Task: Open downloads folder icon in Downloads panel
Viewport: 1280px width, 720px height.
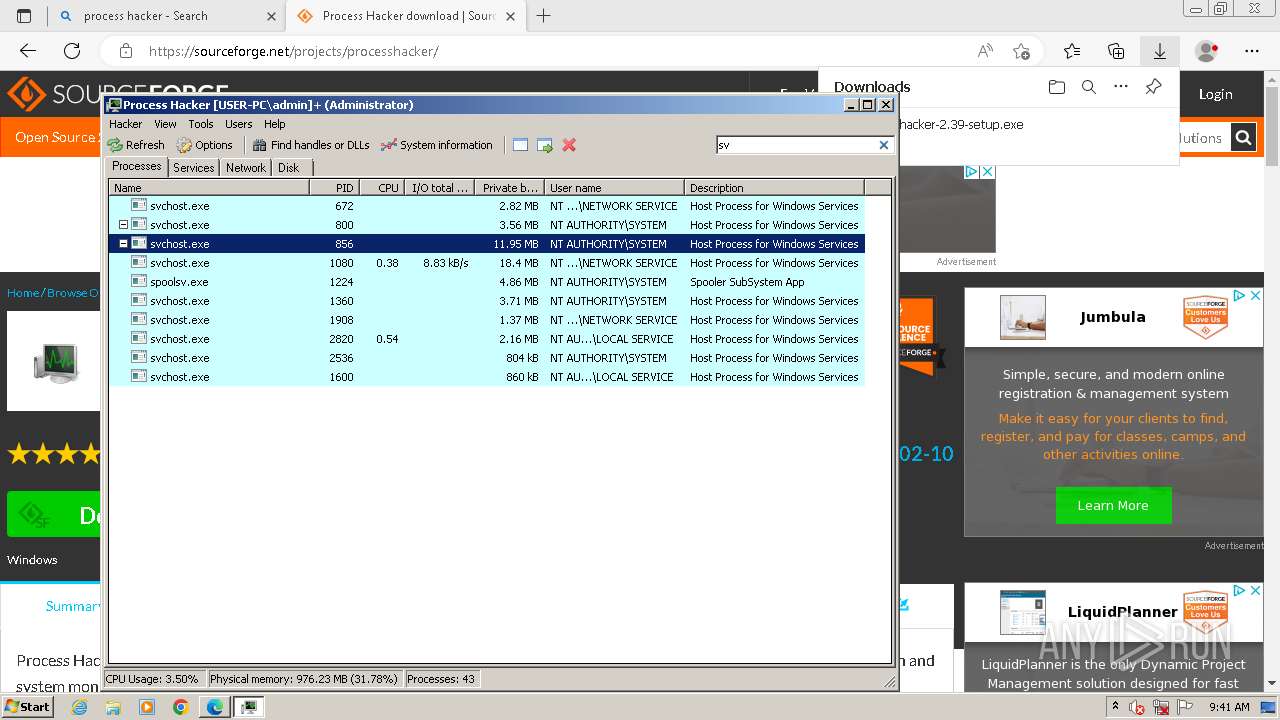Action: [x=1057, y=87]
